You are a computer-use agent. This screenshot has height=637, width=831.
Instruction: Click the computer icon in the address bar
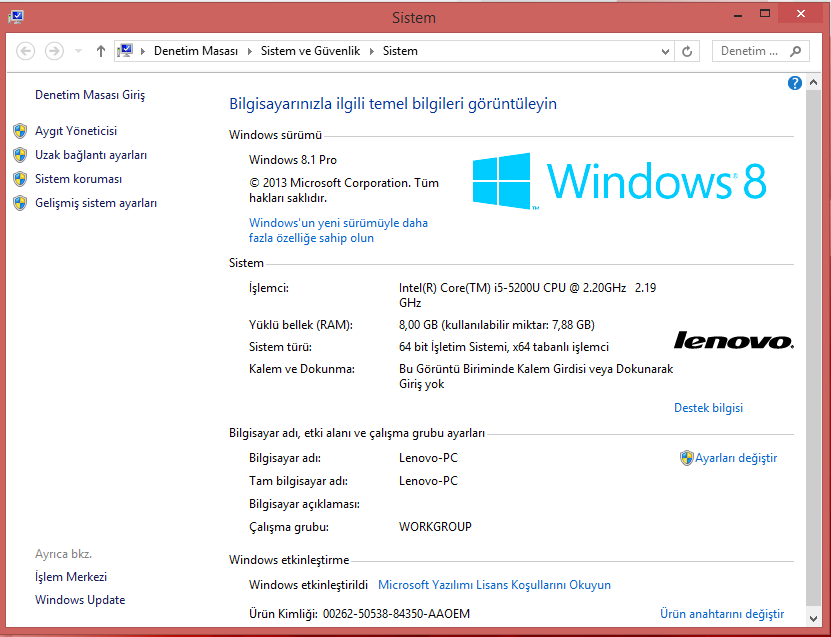point(125,51)
